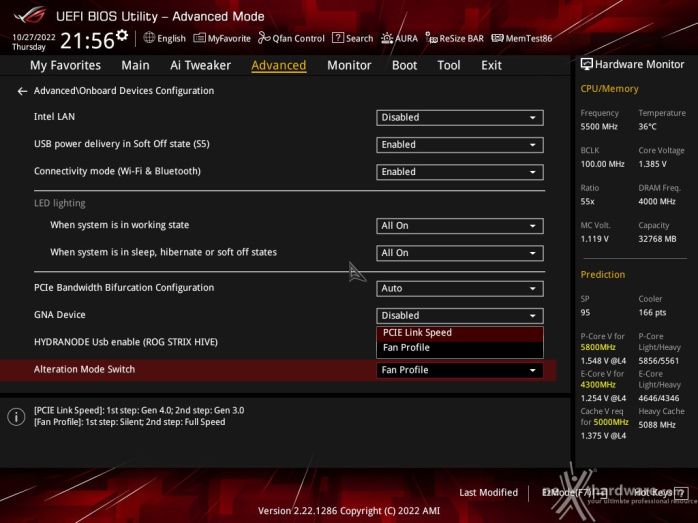Open the AURA lighting tool
This screenshot has width=698, height=523.
399,38
